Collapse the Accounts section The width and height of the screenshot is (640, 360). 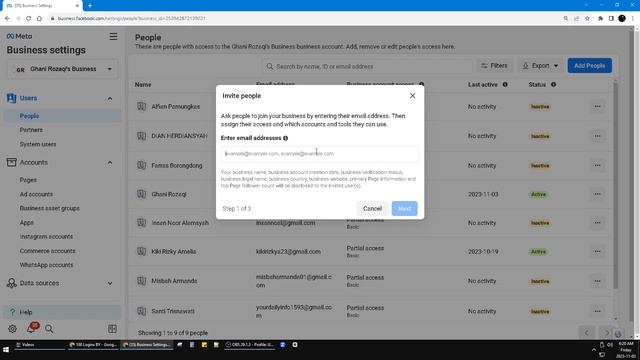[110, 162]
